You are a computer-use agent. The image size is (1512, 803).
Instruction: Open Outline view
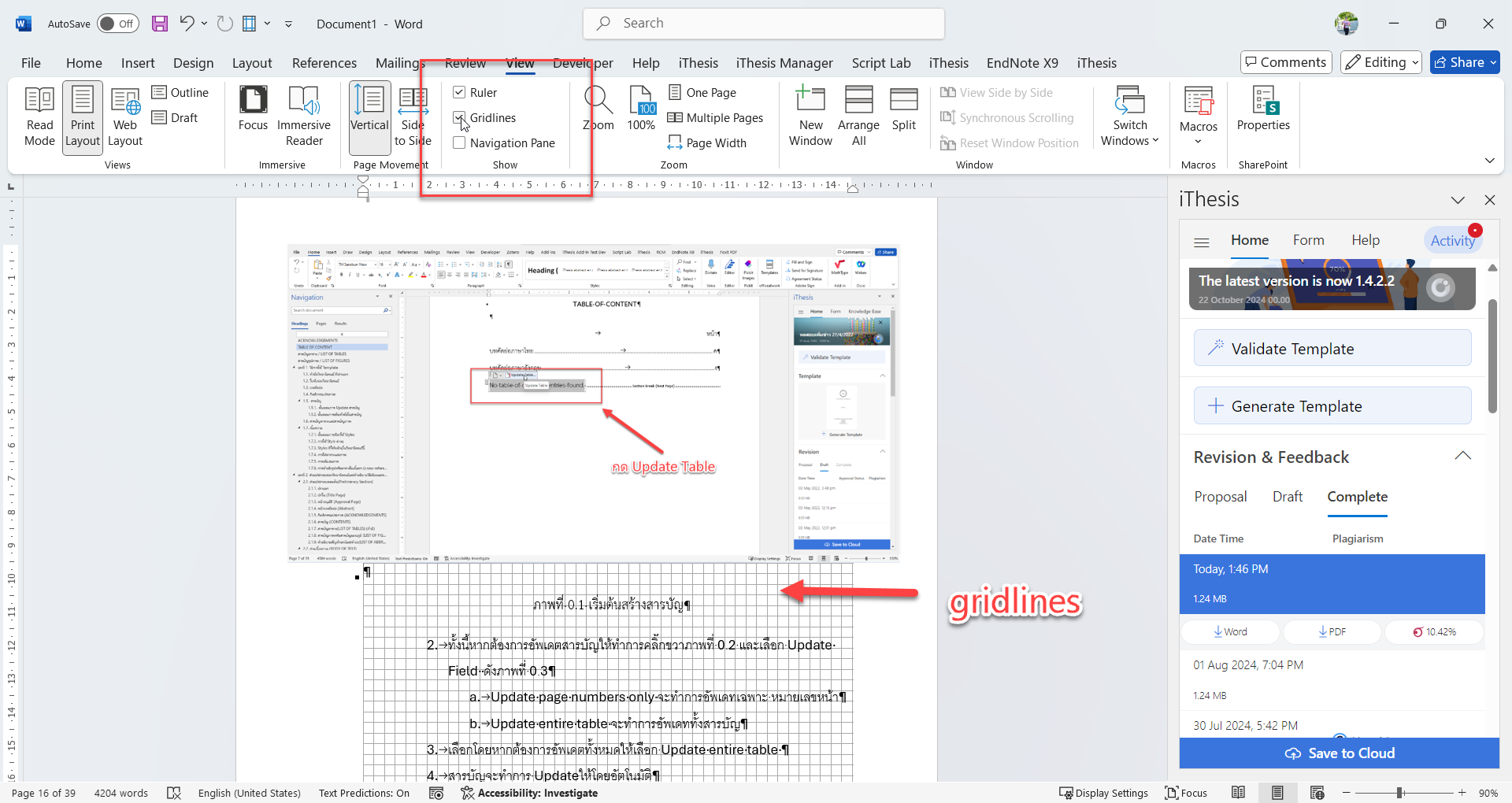(x=180, y=92)
